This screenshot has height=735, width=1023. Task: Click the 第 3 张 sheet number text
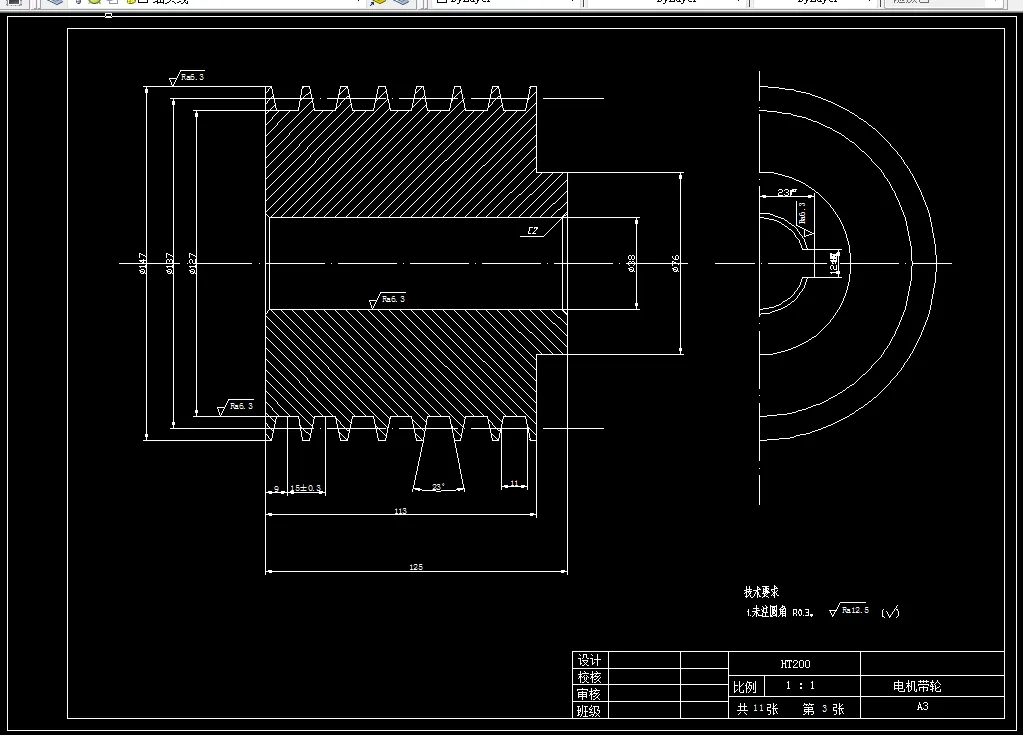coord(823,709)
